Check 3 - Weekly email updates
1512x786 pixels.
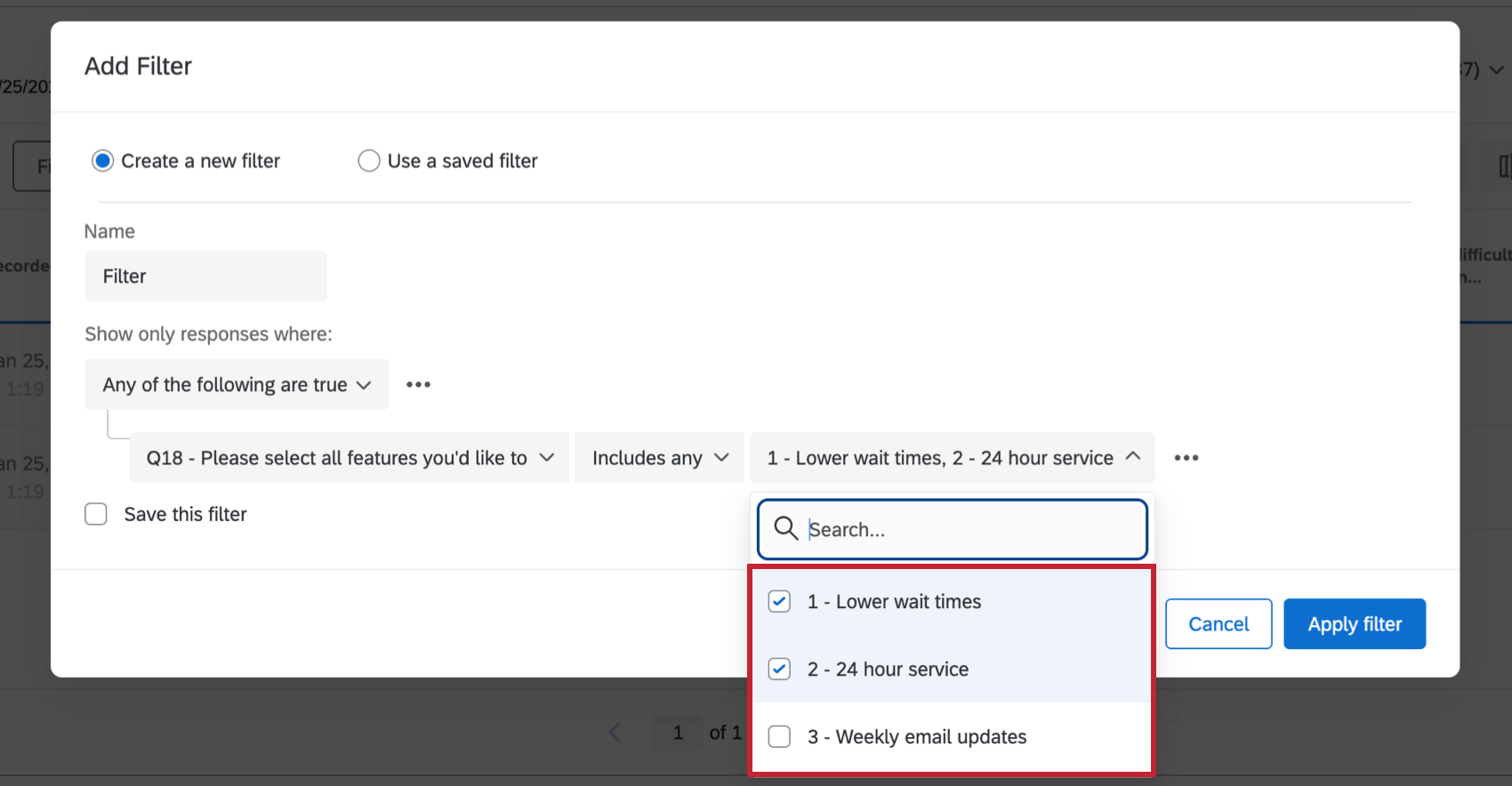[779, 737]
